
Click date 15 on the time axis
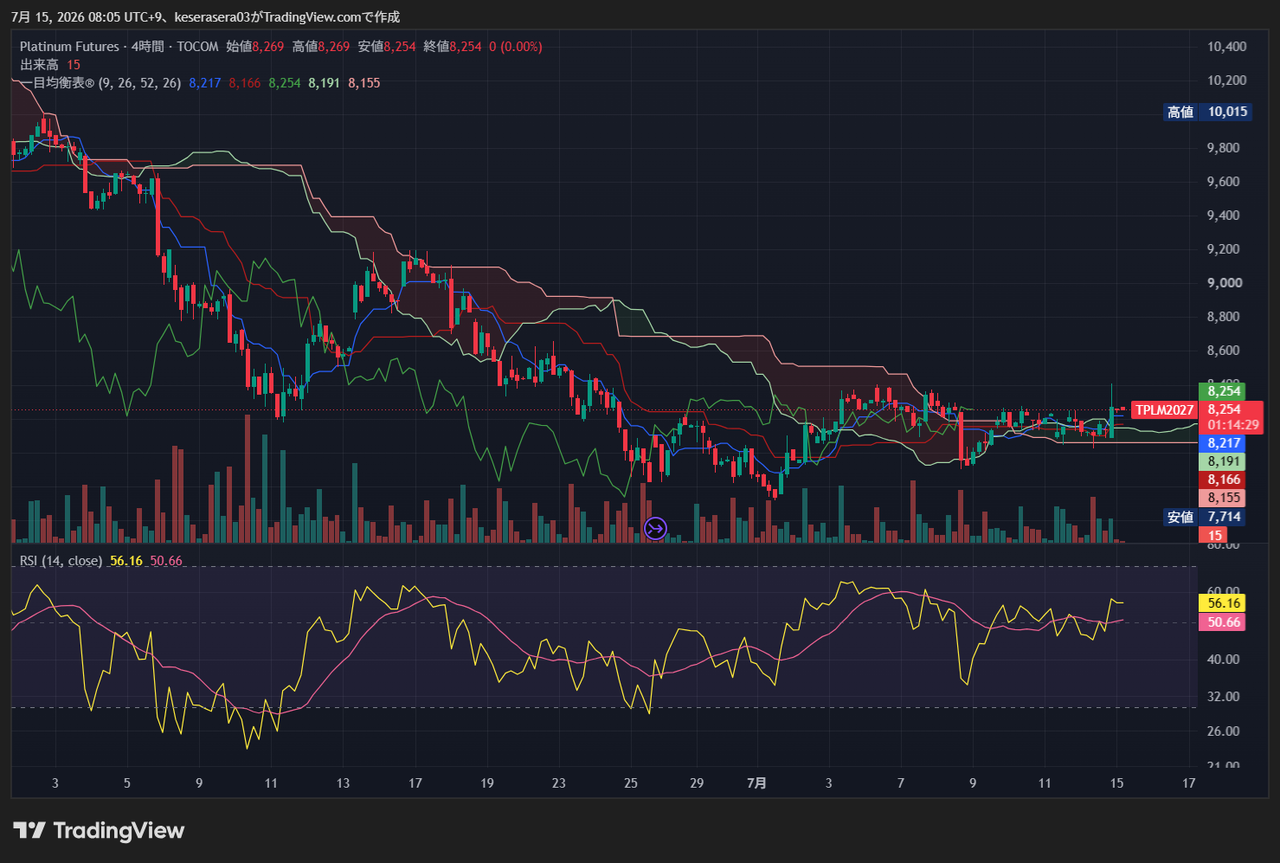click(x=1117, y=783)
